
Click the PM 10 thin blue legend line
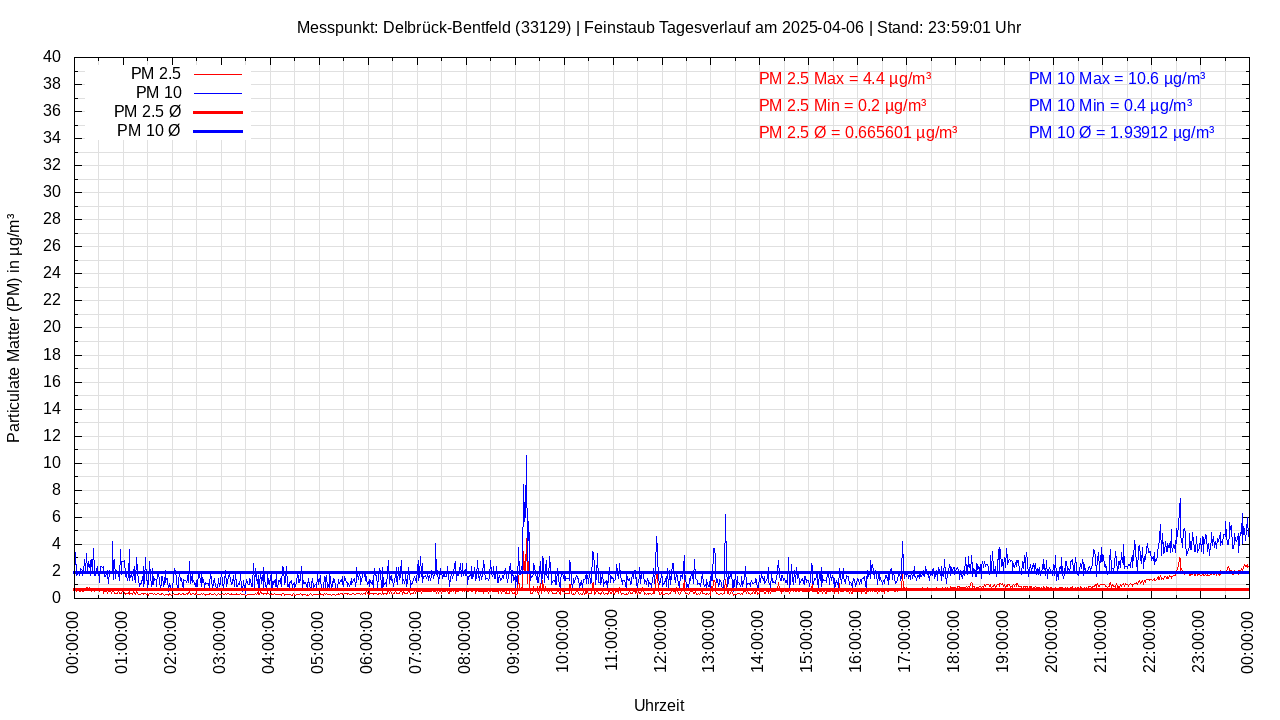(x=217, y=93)
